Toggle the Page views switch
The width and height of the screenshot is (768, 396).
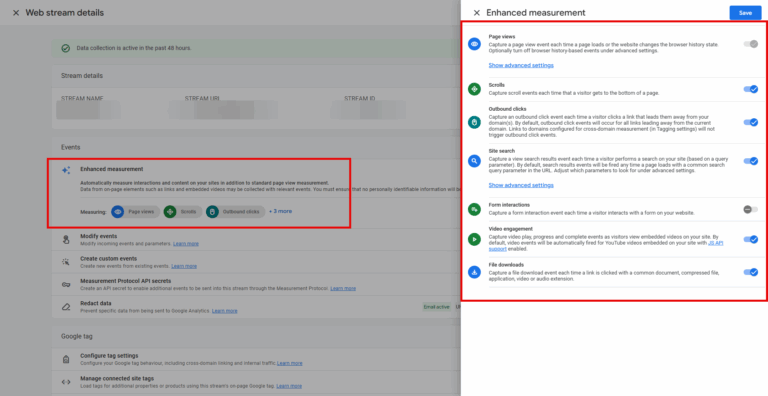pos(750,44)
